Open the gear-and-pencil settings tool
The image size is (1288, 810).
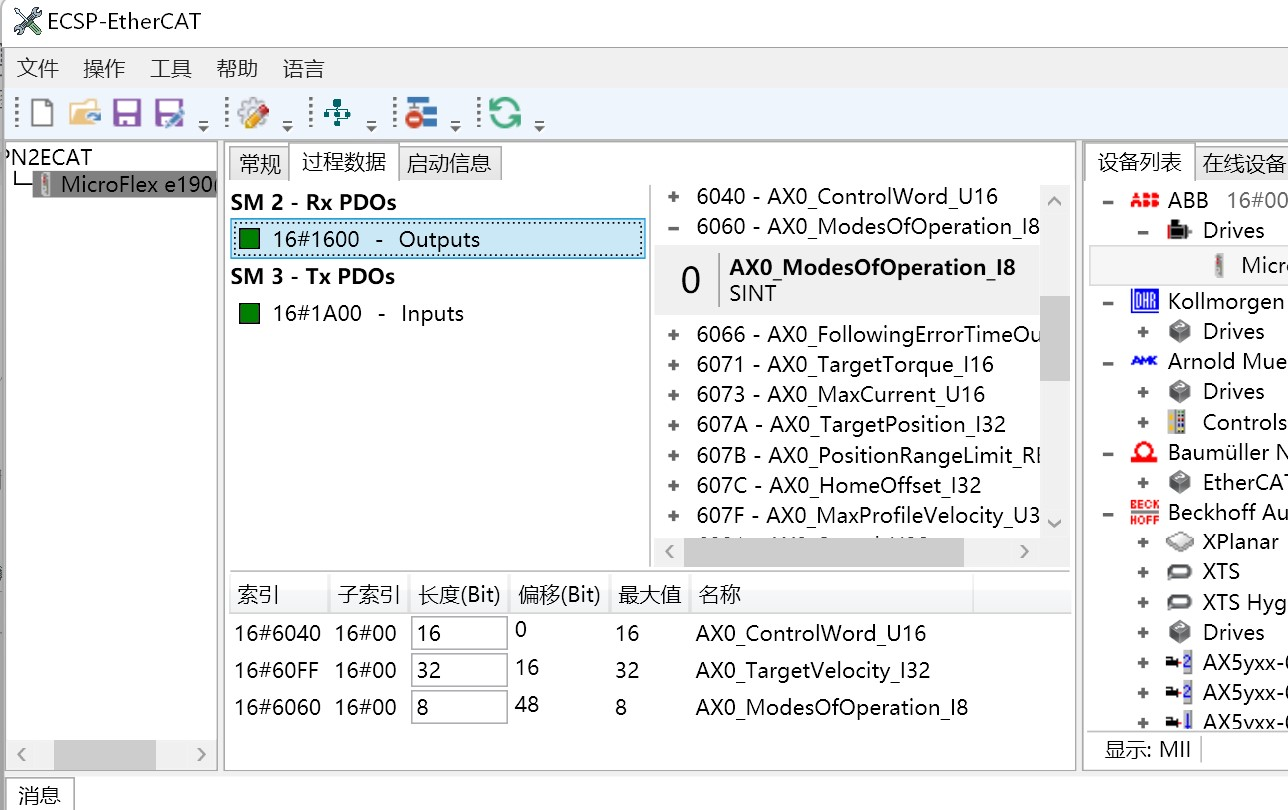[x=254, y=112]
